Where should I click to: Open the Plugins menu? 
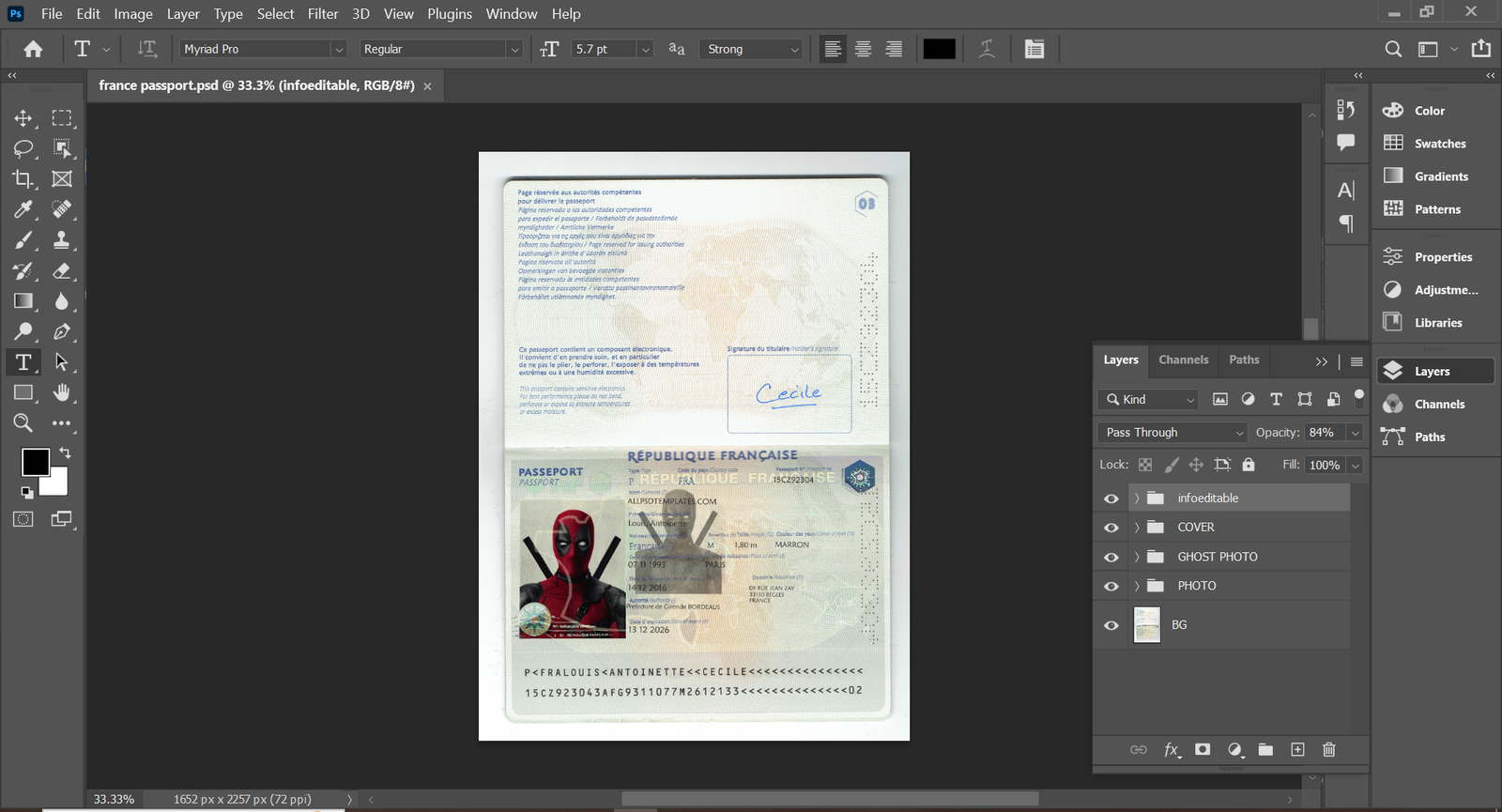coord(450,14)
